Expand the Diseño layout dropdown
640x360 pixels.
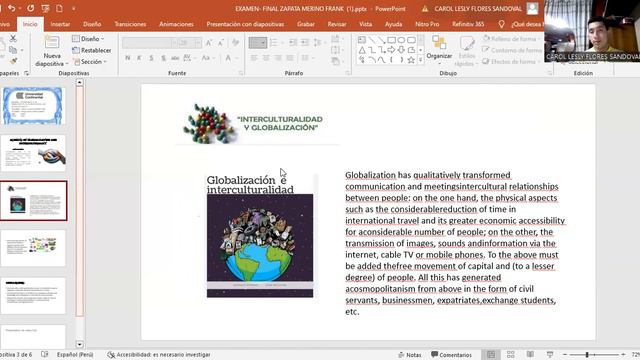(88, 39)
